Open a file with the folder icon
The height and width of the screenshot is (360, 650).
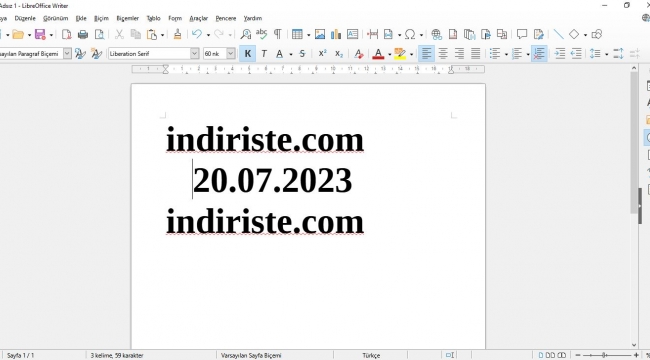click(18, 34)
